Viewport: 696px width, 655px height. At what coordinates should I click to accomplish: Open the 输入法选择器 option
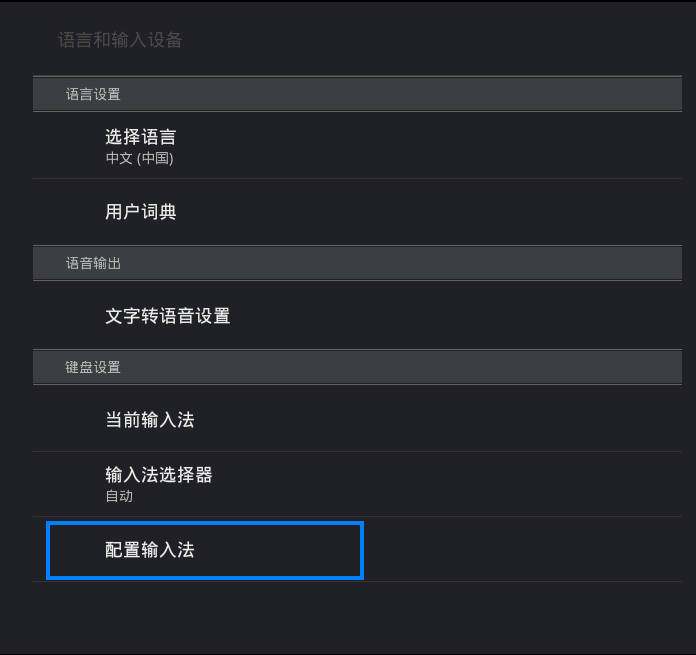point(159,475)
